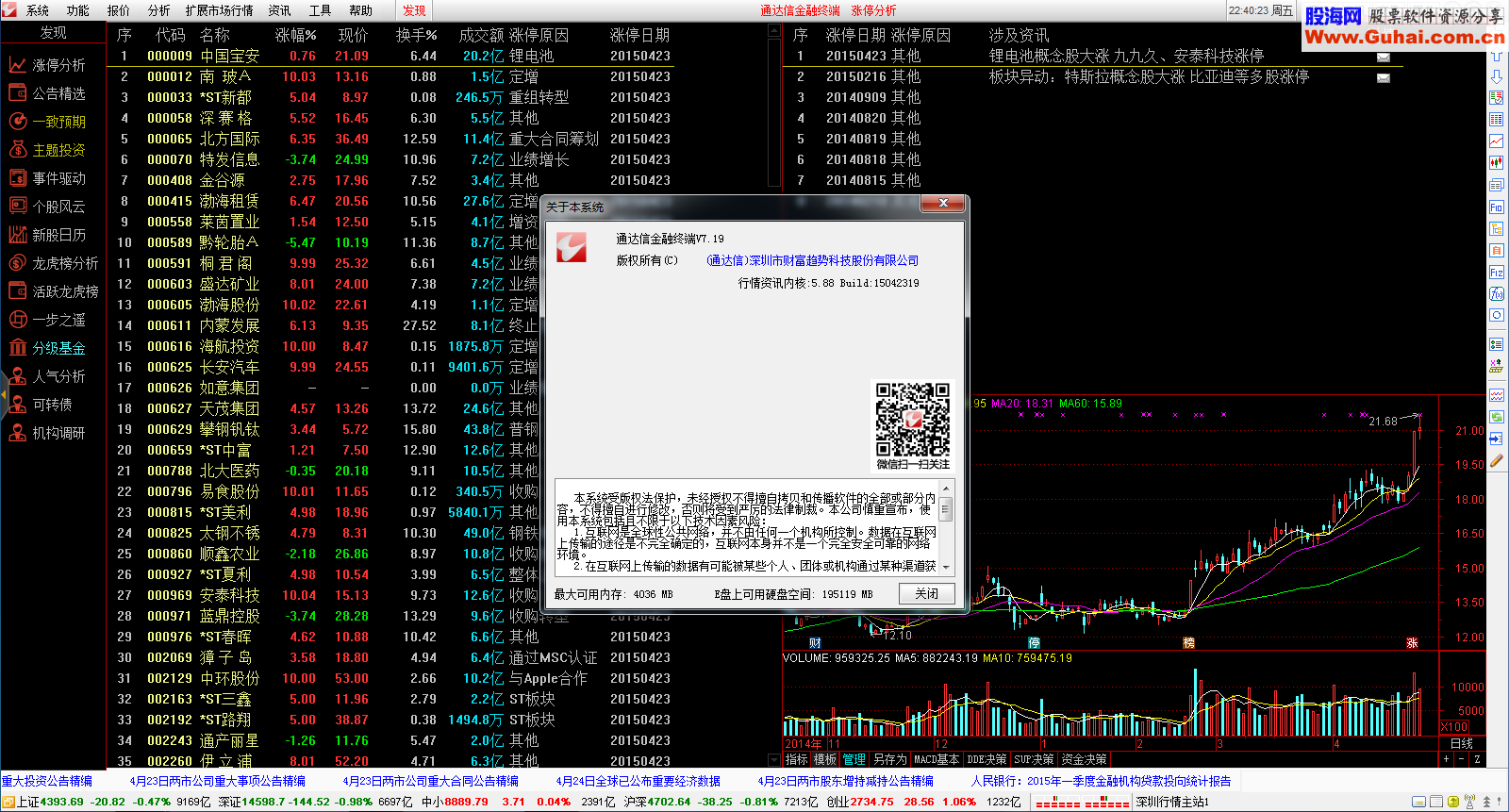Sort by the 成交额 column header
The width and height of the screenshot is (1509, 812).
pyautogui.click(x=481, y=35)
